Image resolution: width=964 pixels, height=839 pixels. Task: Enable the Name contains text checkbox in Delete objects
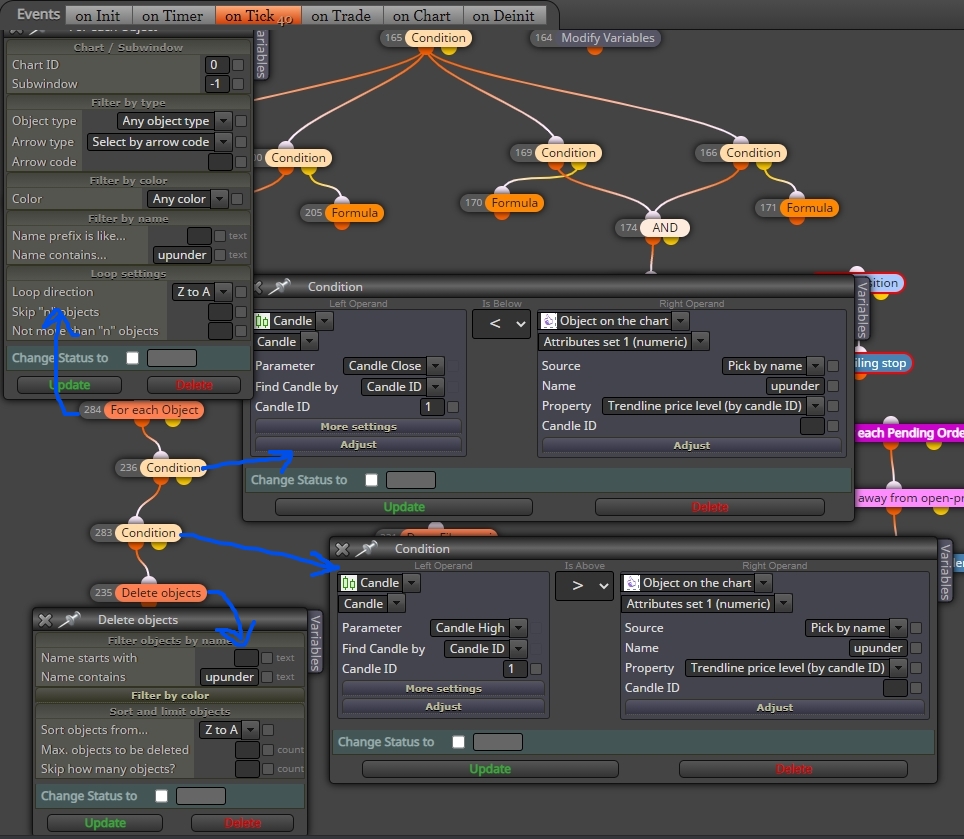click(267, 677)
